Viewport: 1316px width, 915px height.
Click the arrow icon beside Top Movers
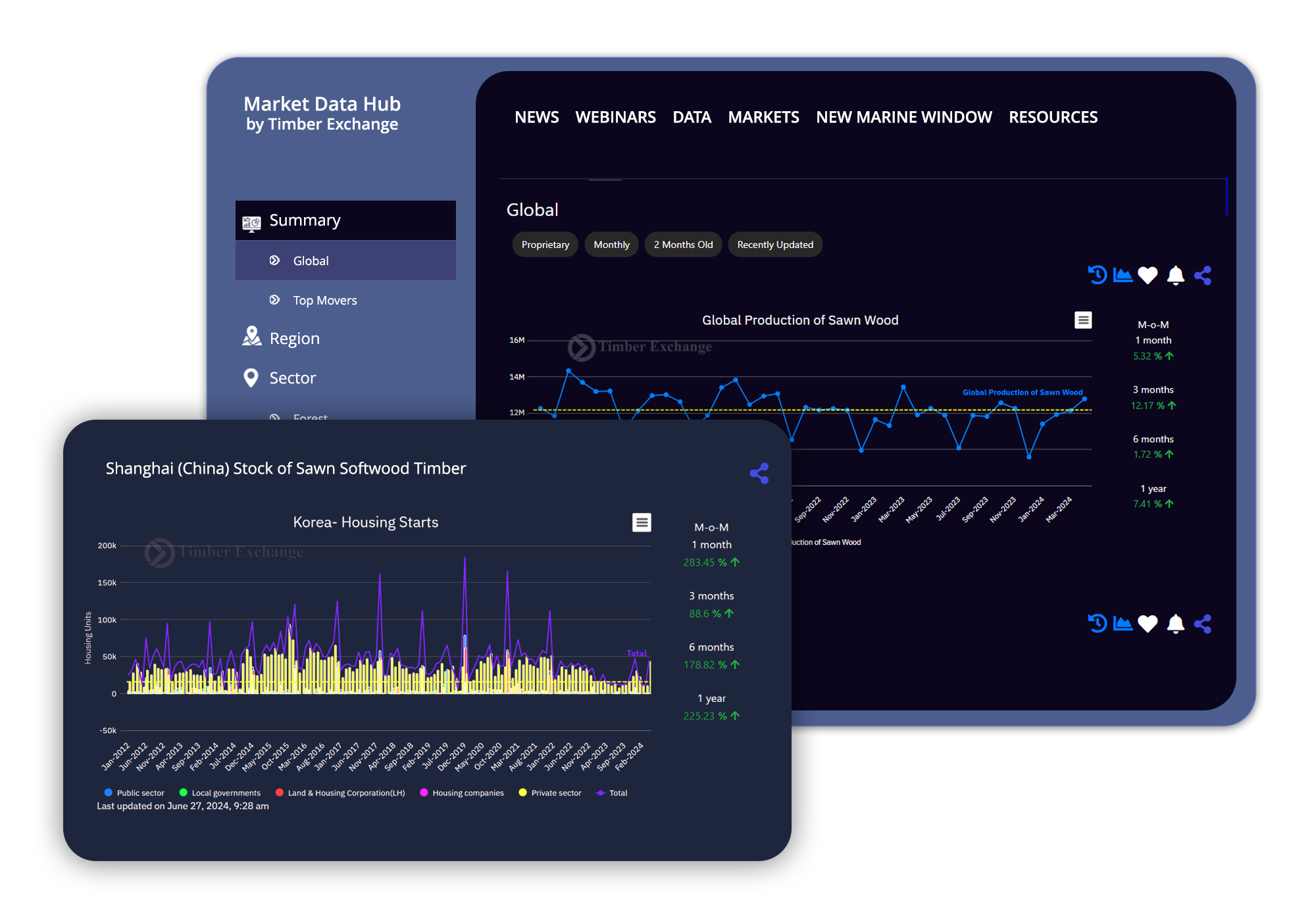pos(274,300)
